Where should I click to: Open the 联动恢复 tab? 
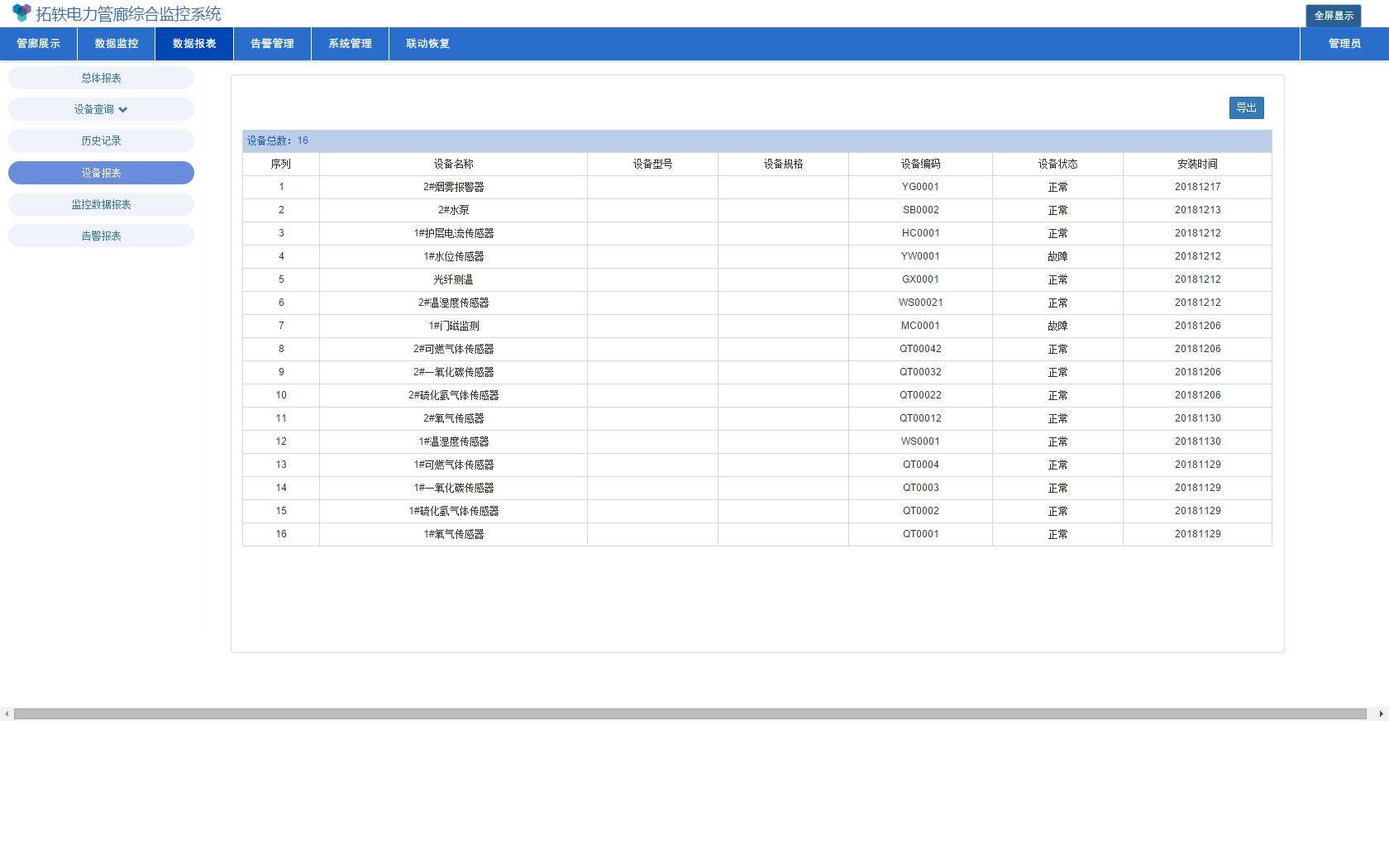tap(427, 44)
